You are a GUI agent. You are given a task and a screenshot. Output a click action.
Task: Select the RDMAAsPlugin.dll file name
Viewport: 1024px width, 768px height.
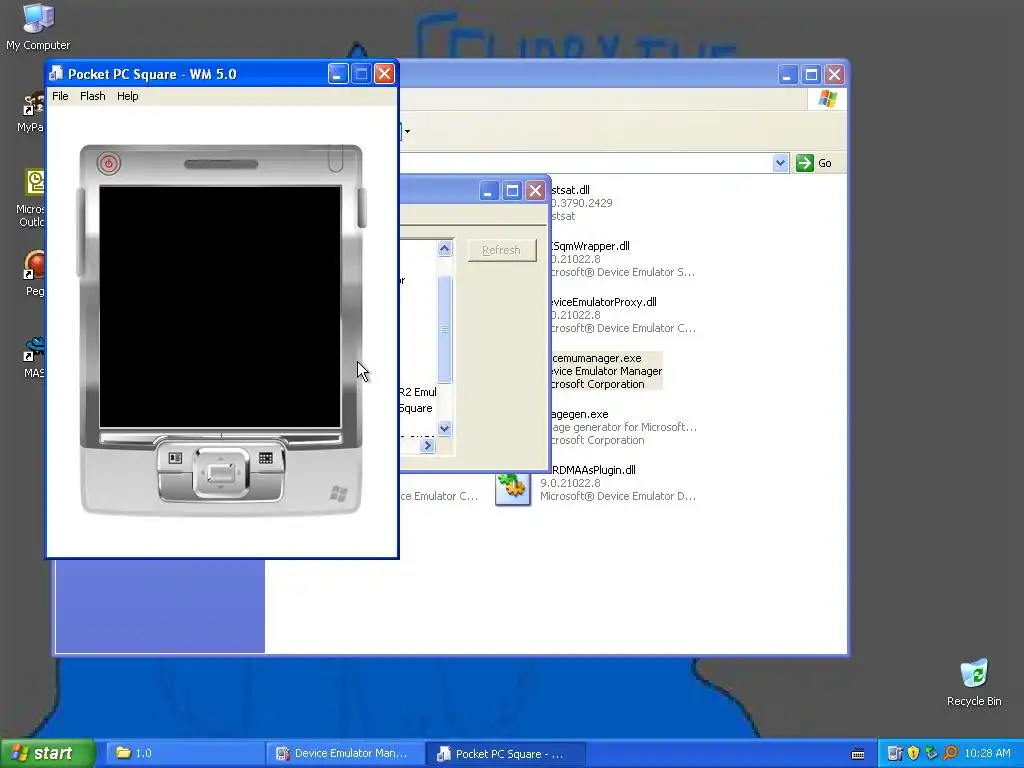[594, 470]
